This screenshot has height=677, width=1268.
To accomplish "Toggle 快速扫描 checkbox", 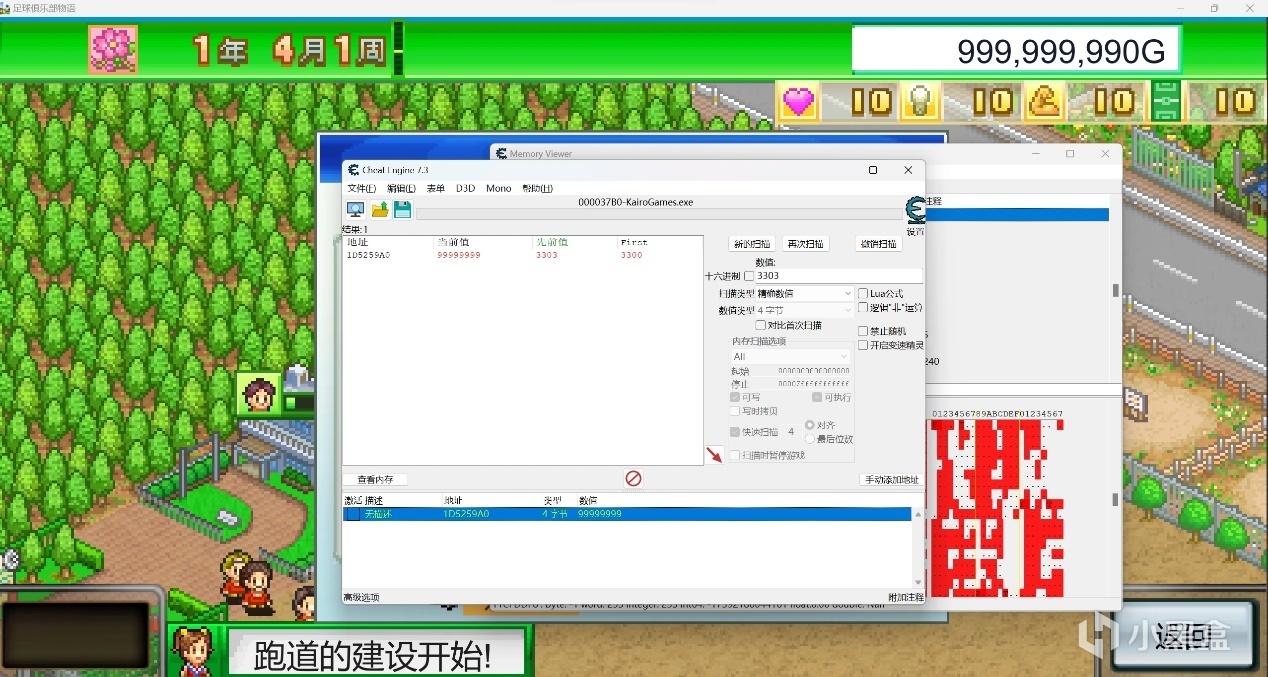I will 735,432.
